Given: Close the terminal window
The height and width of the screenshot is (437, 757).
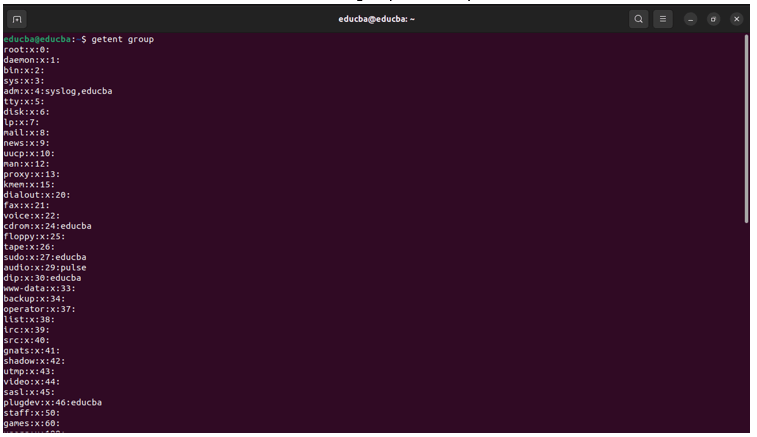Looking at the screenshot, I should tap(736, 19).
